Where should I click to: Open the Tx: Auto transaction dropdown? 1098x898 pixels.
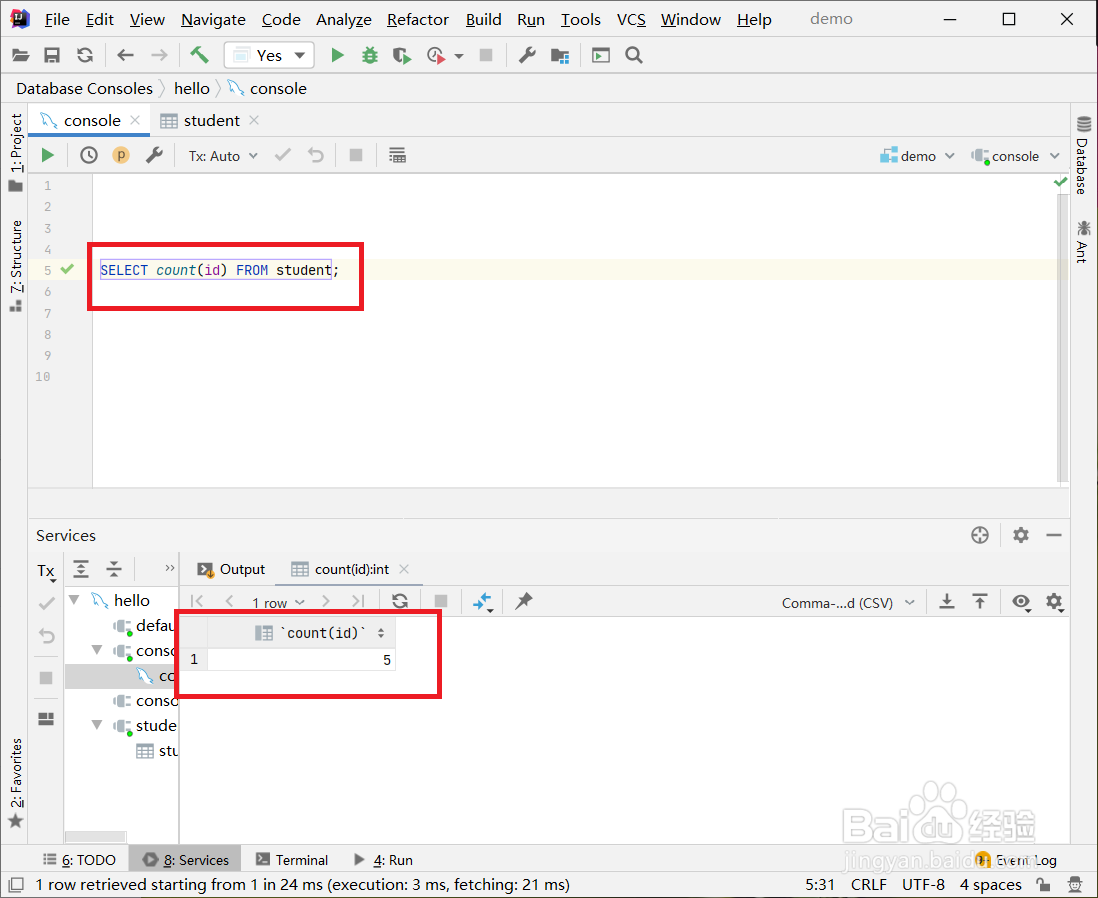point(222,155)
